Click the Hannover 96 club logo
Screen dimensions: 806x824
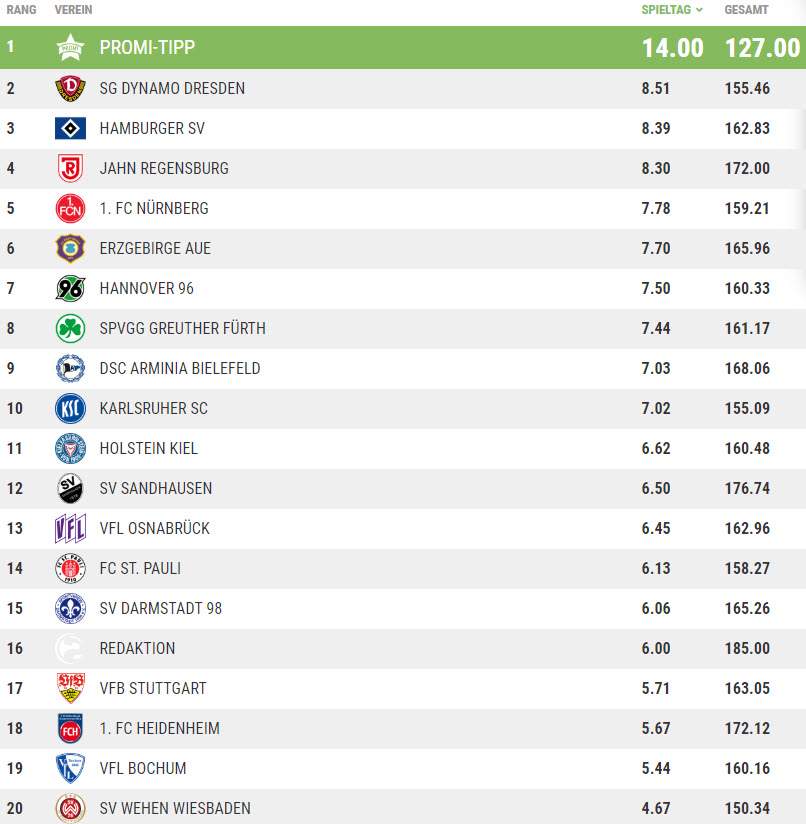pos(71,288)
